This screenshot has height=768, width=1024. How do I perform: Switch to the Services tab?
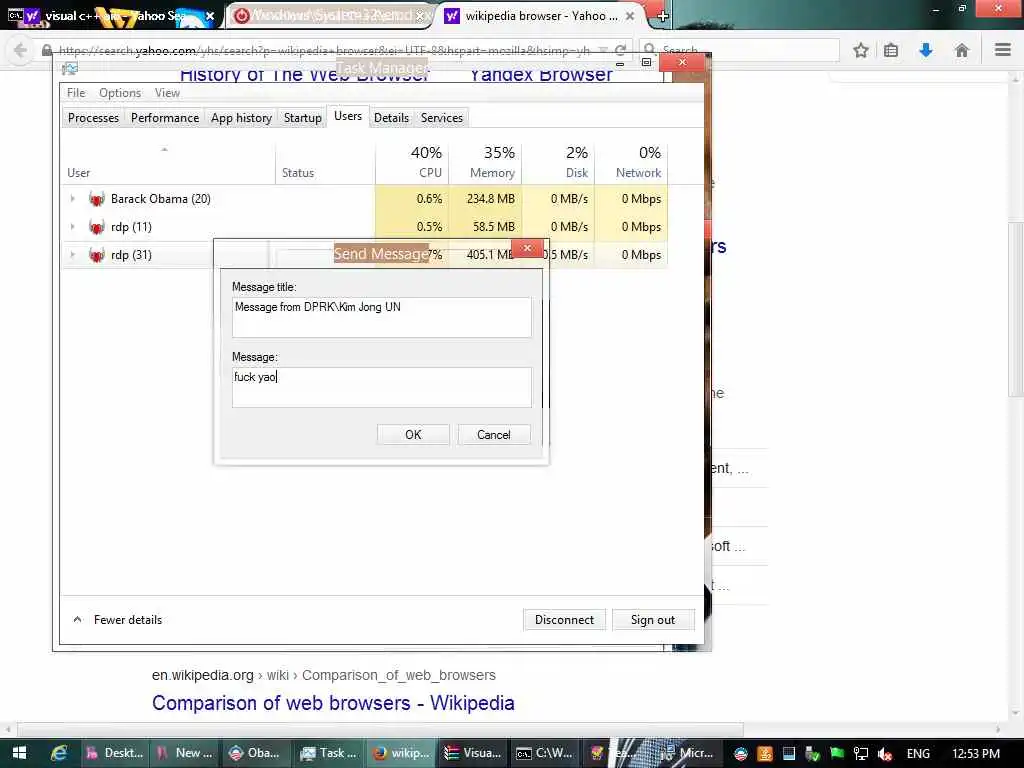tap(441, 118)
